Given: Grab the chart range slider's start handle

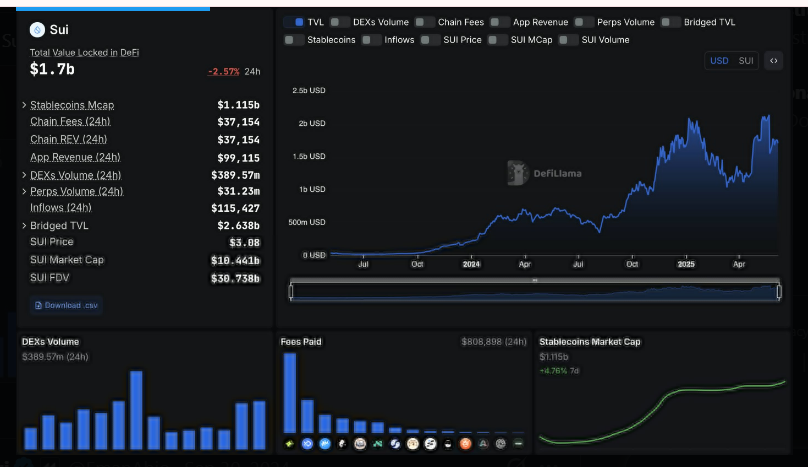Looking at the screenshot, I should [291, 292].
